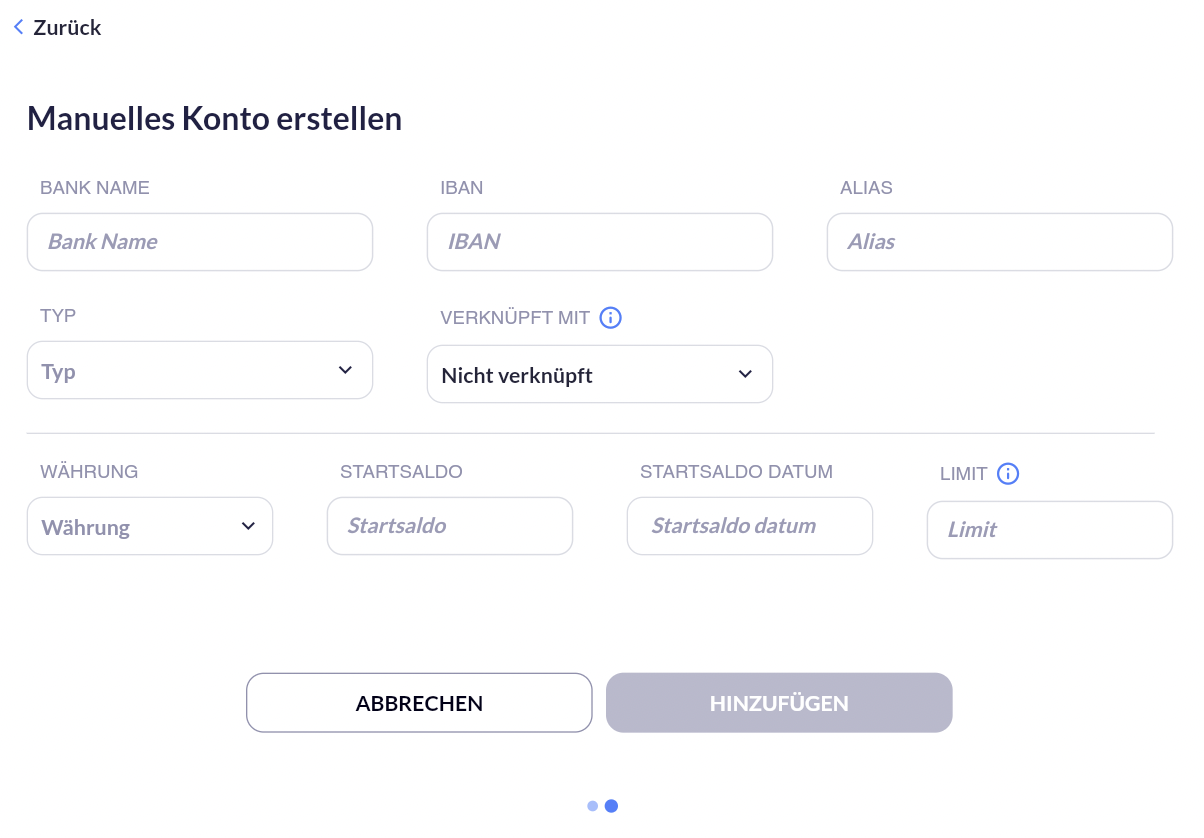Open the Währung selection dropdown
Viewport: 1204px width, 838px height.
(x=150, y=526)
